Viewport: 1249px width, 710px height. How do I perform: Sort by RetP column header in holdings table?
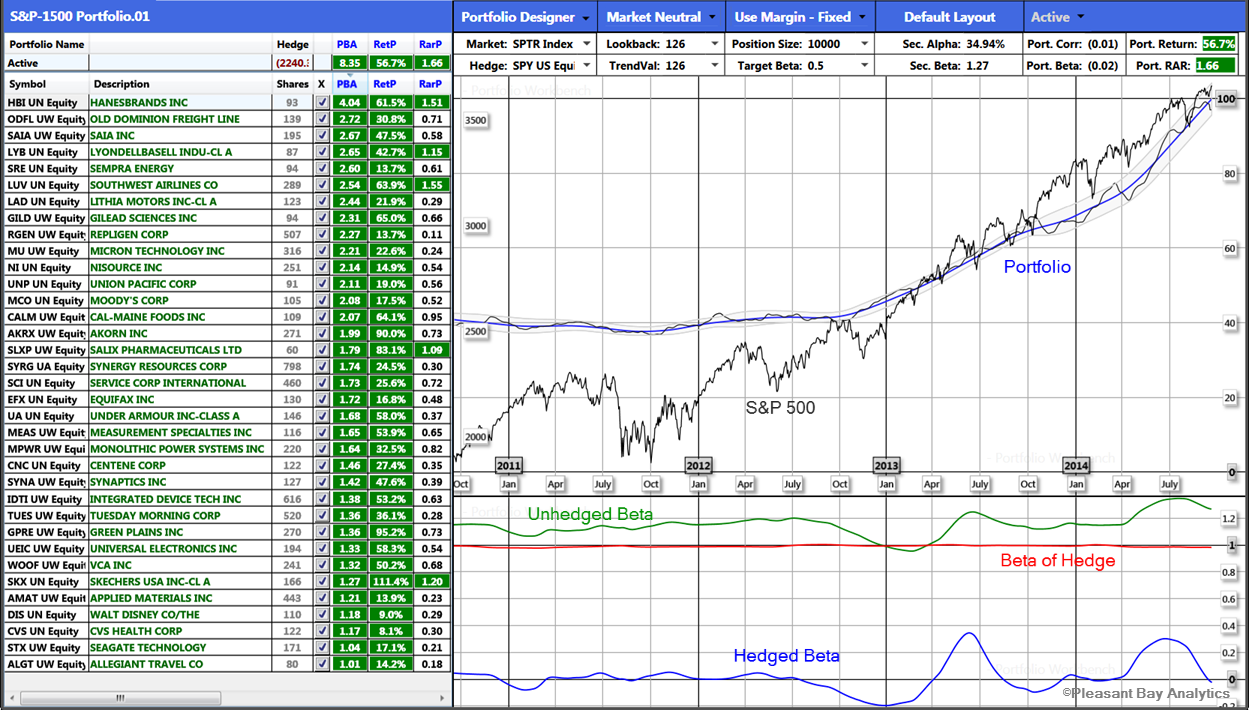click(389, 84)
